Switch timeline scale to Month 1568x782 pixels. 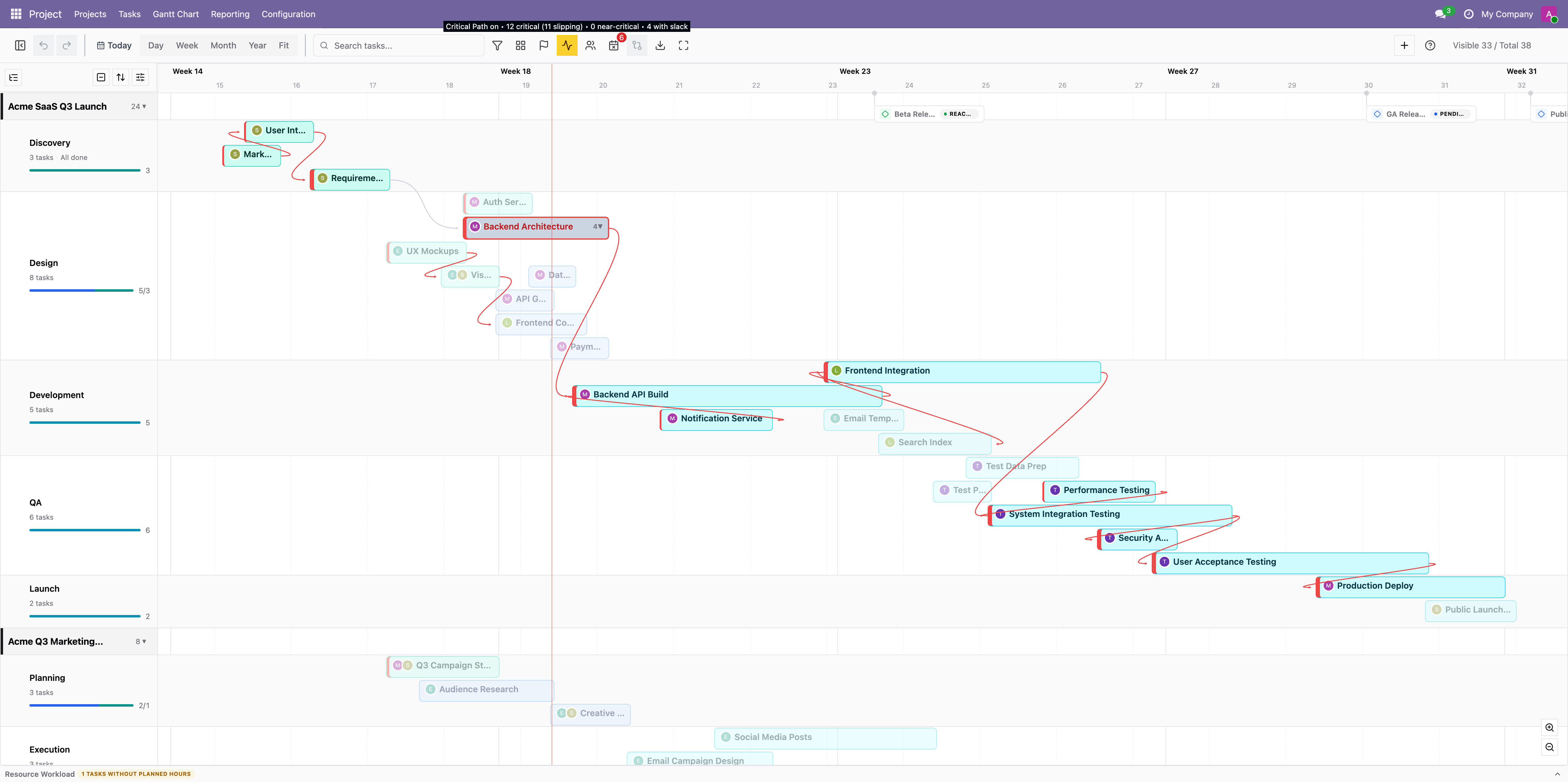coord(223,46)
